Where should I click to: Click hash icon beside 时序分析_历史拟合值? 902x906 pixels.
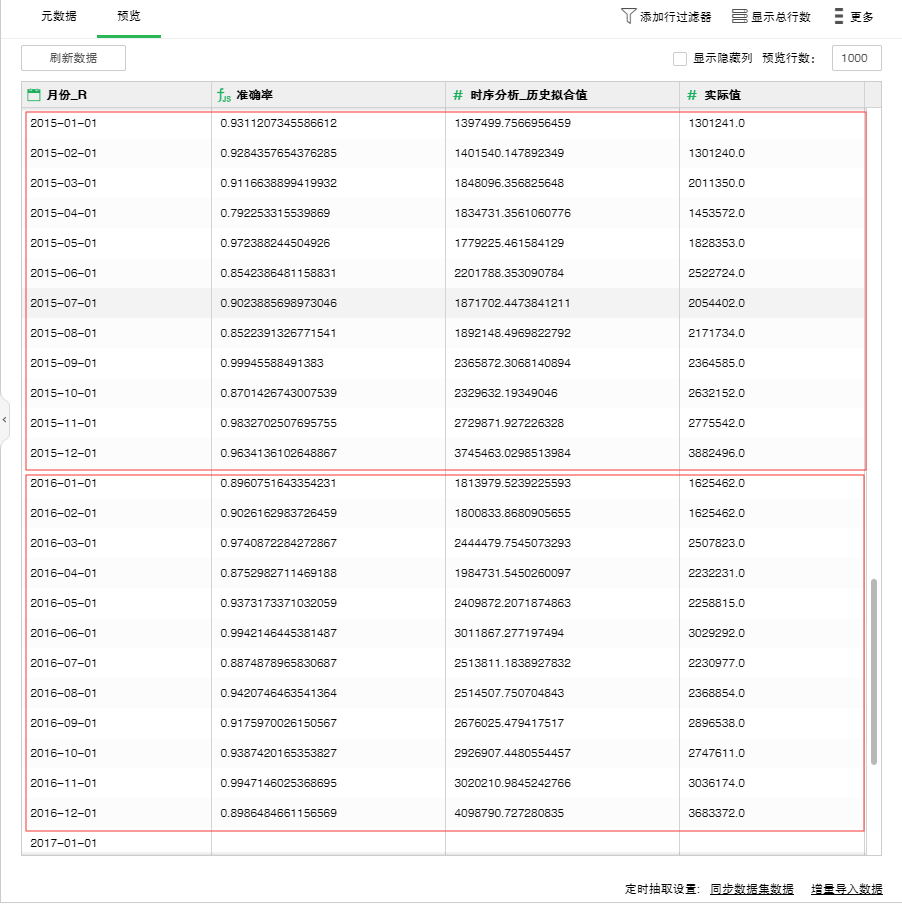tap(458, 95)
